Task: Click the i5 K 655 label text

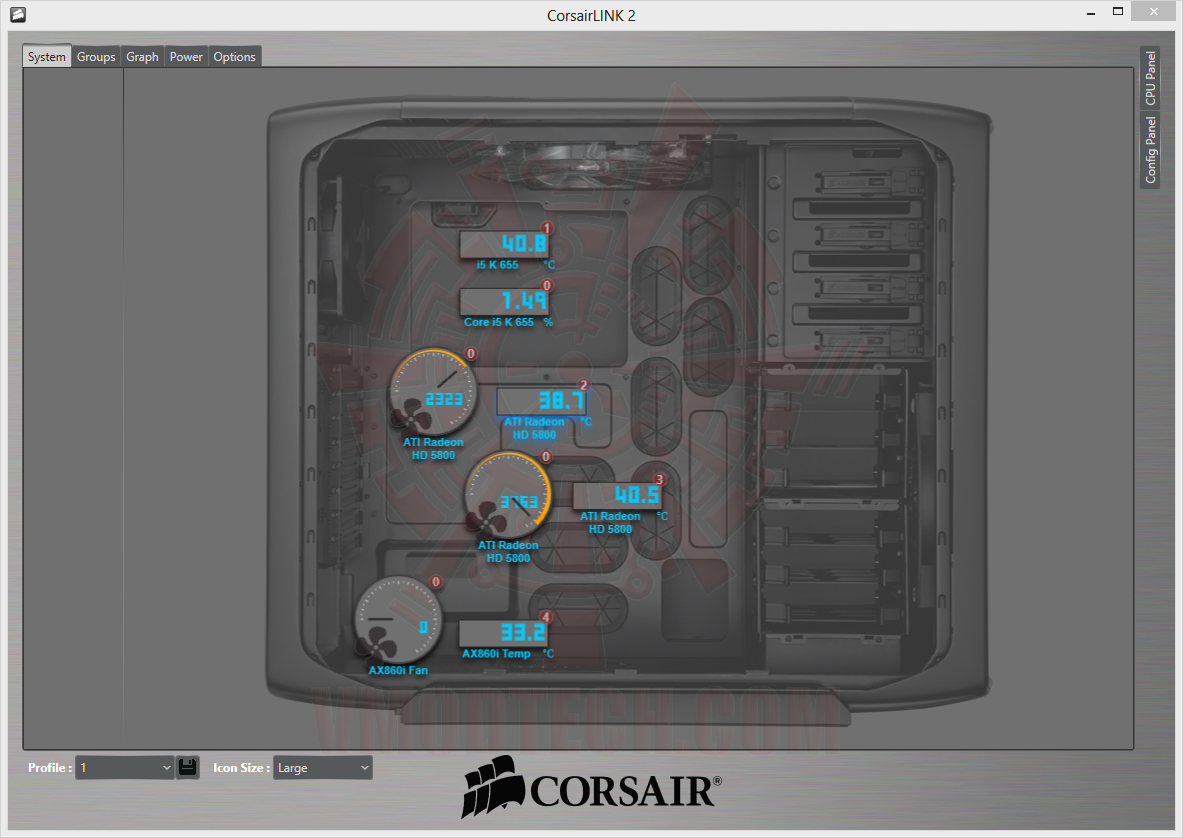Action: 497,265
